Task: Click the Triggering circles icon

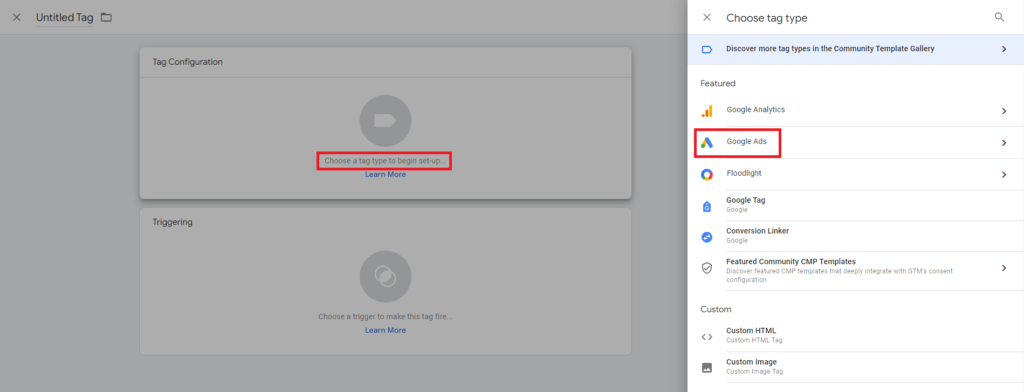Action: pyautogui.click(x=385, y=276)
